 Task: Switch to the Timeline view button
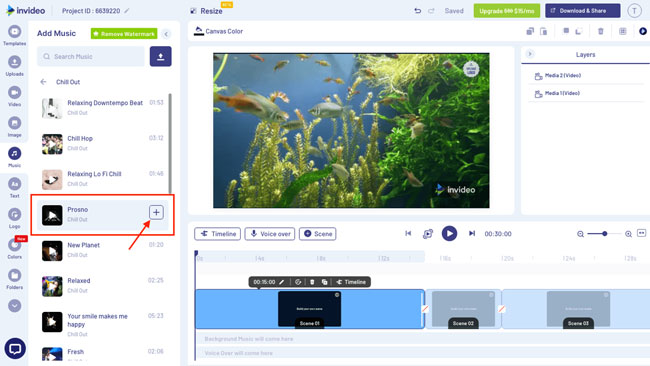pyautogui.click(x=218, y=234)
